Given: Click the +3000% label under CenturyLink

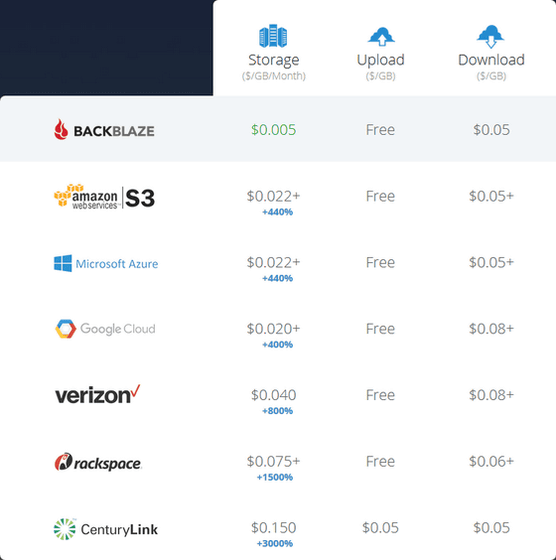Looking at the screenshot, I should (275, 544).
